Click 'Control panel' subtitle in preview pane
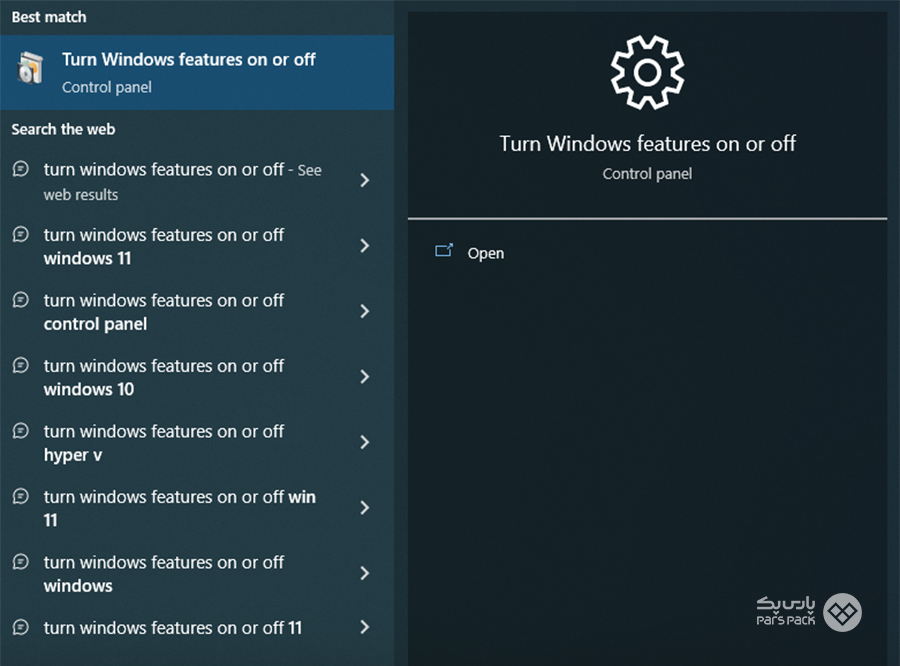Viewport: 900px width, 666px height. [x=647, y=173]
